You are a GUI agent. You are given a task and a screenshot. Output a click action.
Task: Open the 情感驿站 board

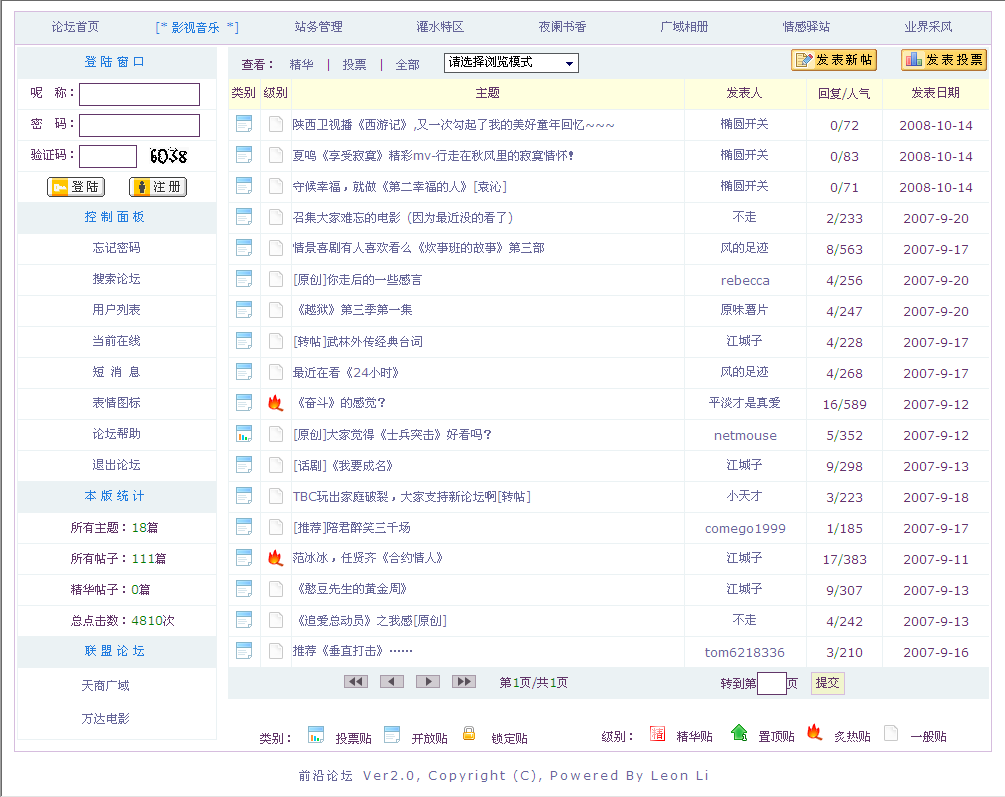point(806,27)
